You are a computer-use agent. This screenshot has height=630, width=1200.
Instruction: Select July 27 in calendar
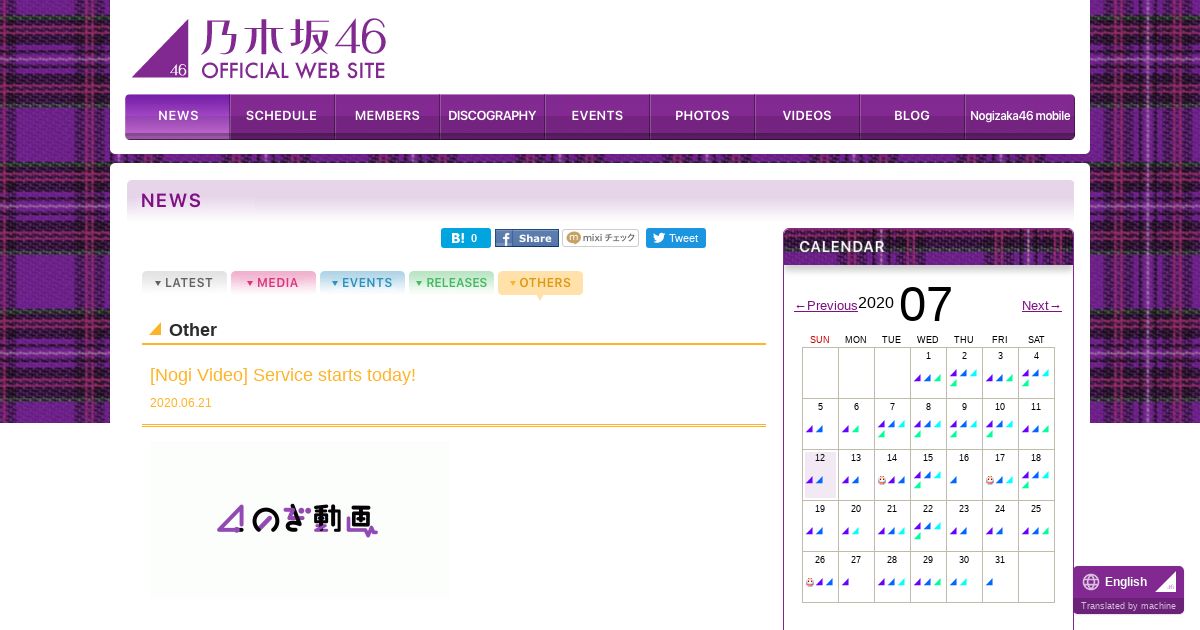click(856, 577)
